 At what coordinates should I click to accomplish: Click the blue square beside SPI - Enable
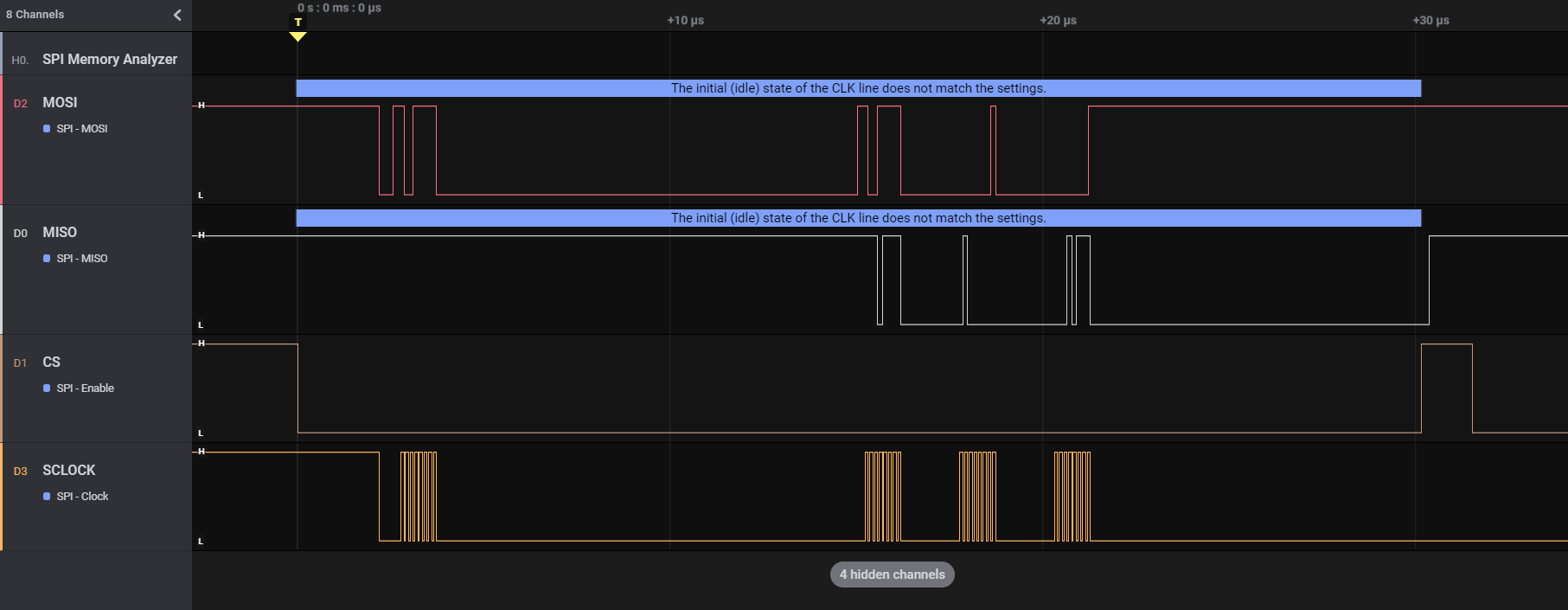coord(47,388)
